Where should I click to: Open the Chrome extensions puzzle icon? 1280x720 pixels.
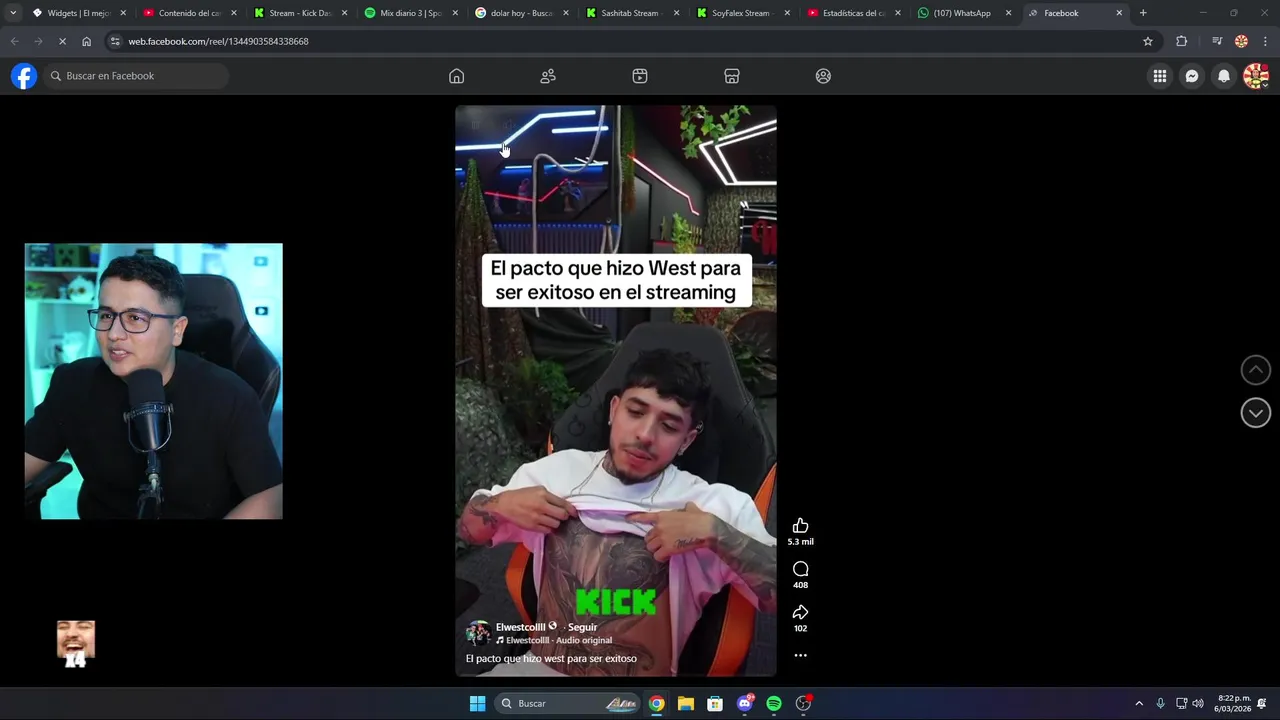[x=1182, y=41]
